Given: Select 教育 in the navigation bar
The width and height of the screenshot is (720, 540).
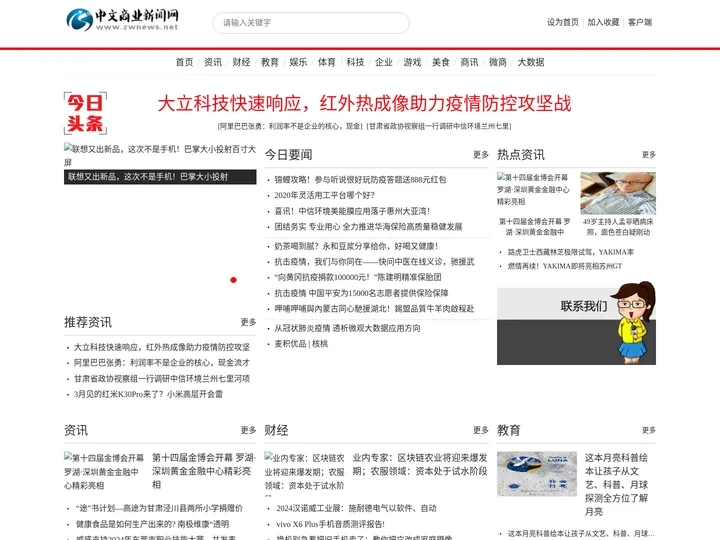Looking at the screenshot, I should click(270, 62).
